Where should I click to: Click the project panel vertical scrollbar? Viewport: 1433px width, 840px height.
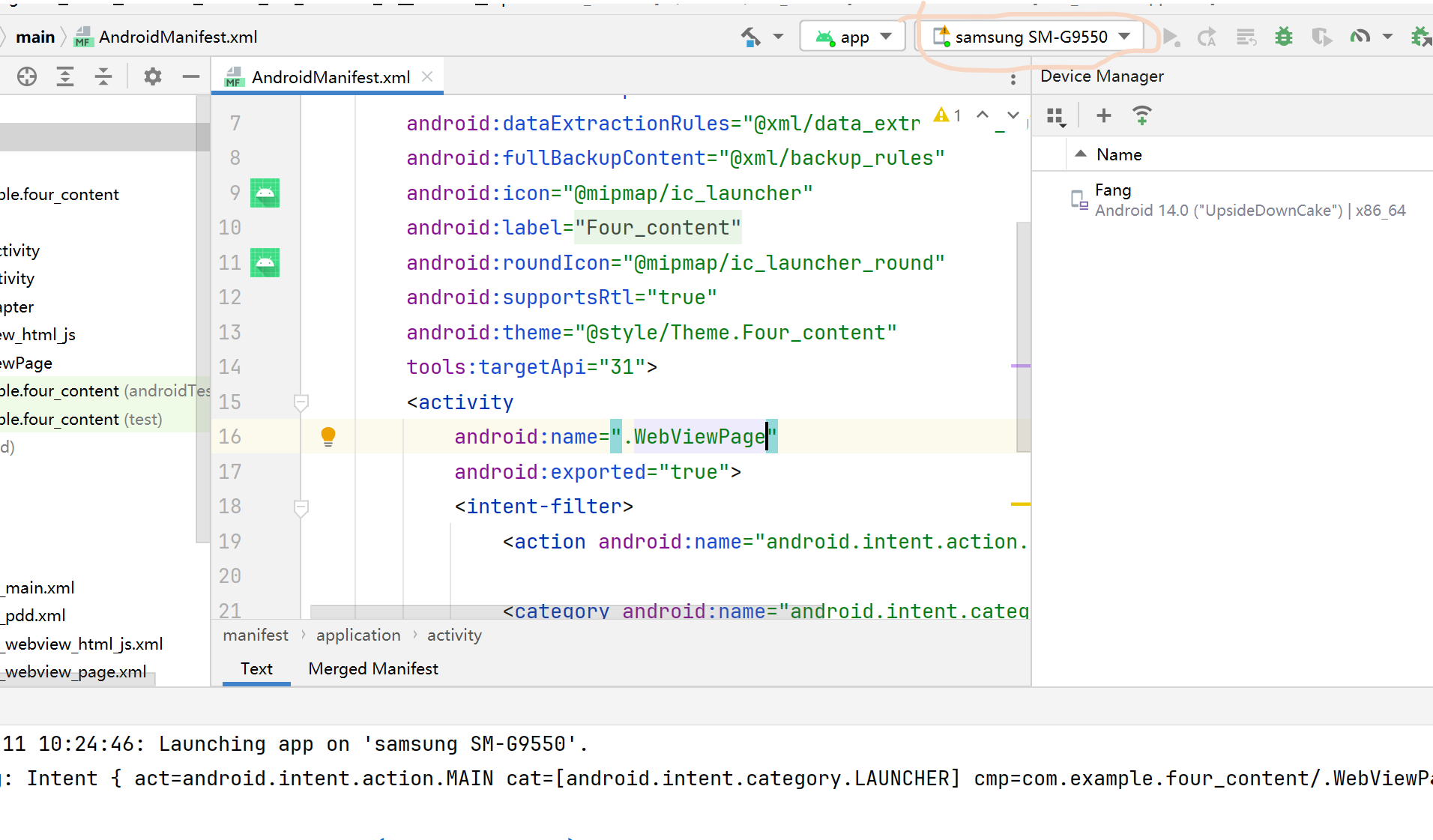[x=202, y=318]
